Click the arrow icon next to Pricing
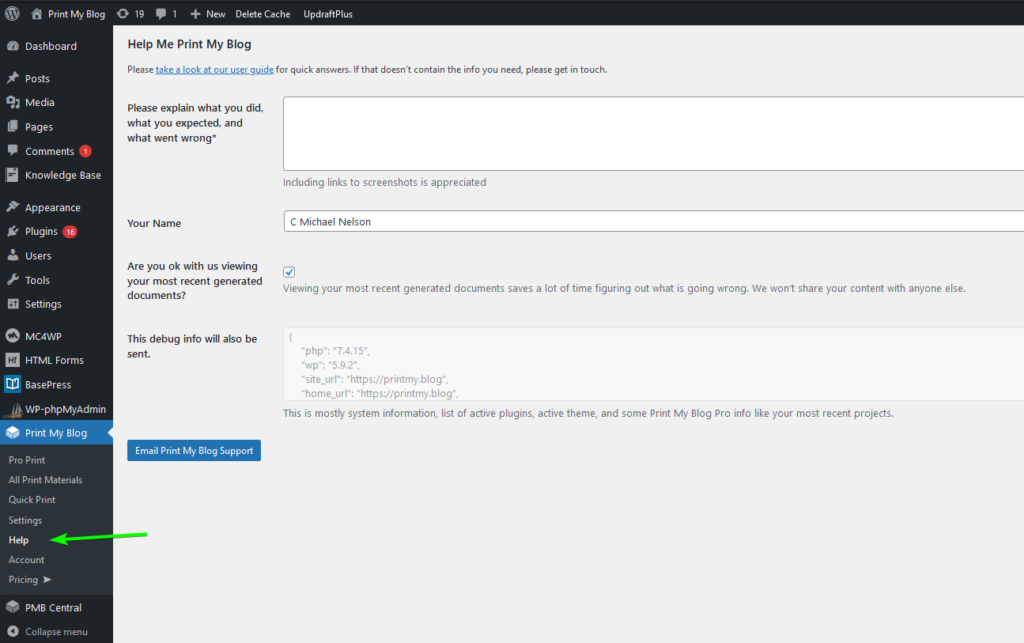 (x=47, y=579)
